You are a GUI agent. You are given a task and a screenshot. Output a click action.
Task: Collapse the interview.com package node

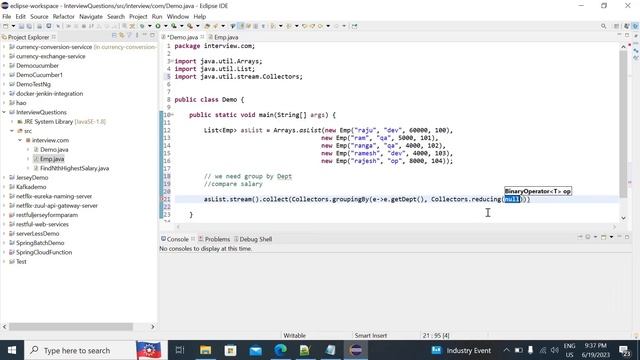[20, 140]
